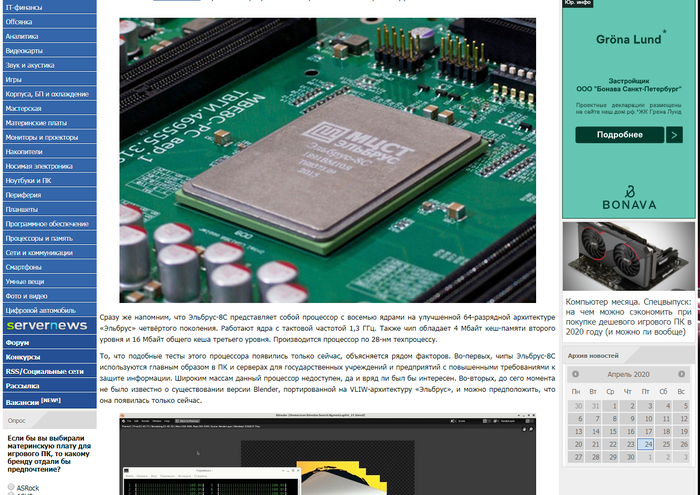
Task: Open the Видеокарты section
Action: pos(50,50)
